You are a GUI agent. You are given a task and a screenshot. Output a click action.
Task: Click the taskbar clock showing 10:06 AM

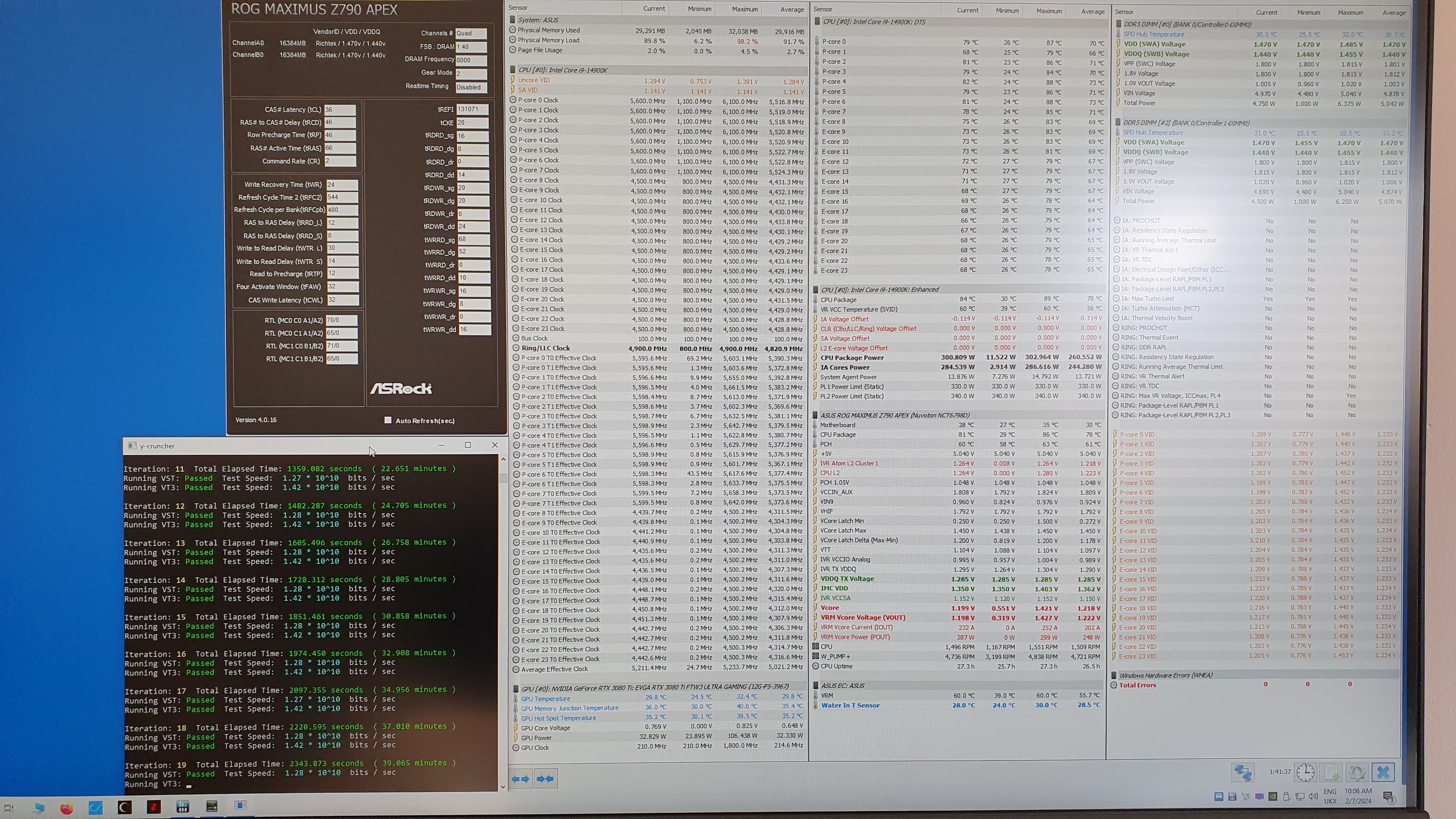[1358, 796]
